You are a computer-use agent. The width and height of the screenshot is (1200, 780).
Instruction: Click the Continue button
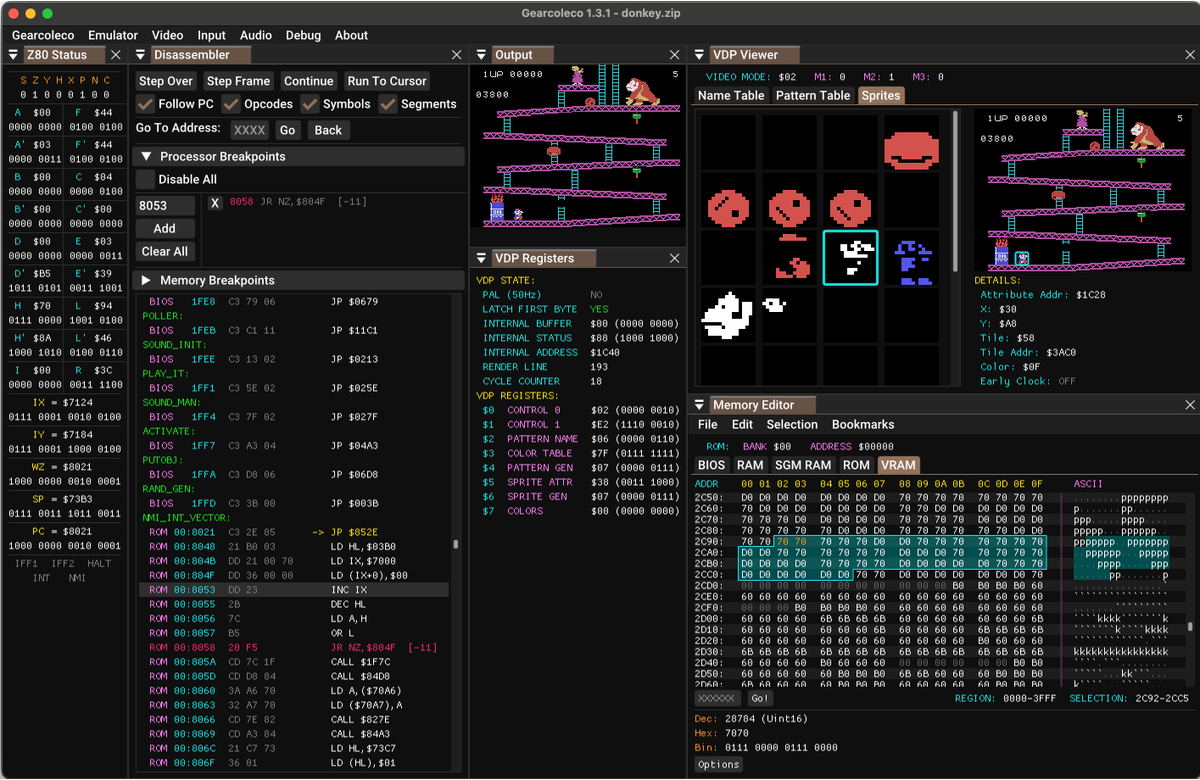click(308, 81)
